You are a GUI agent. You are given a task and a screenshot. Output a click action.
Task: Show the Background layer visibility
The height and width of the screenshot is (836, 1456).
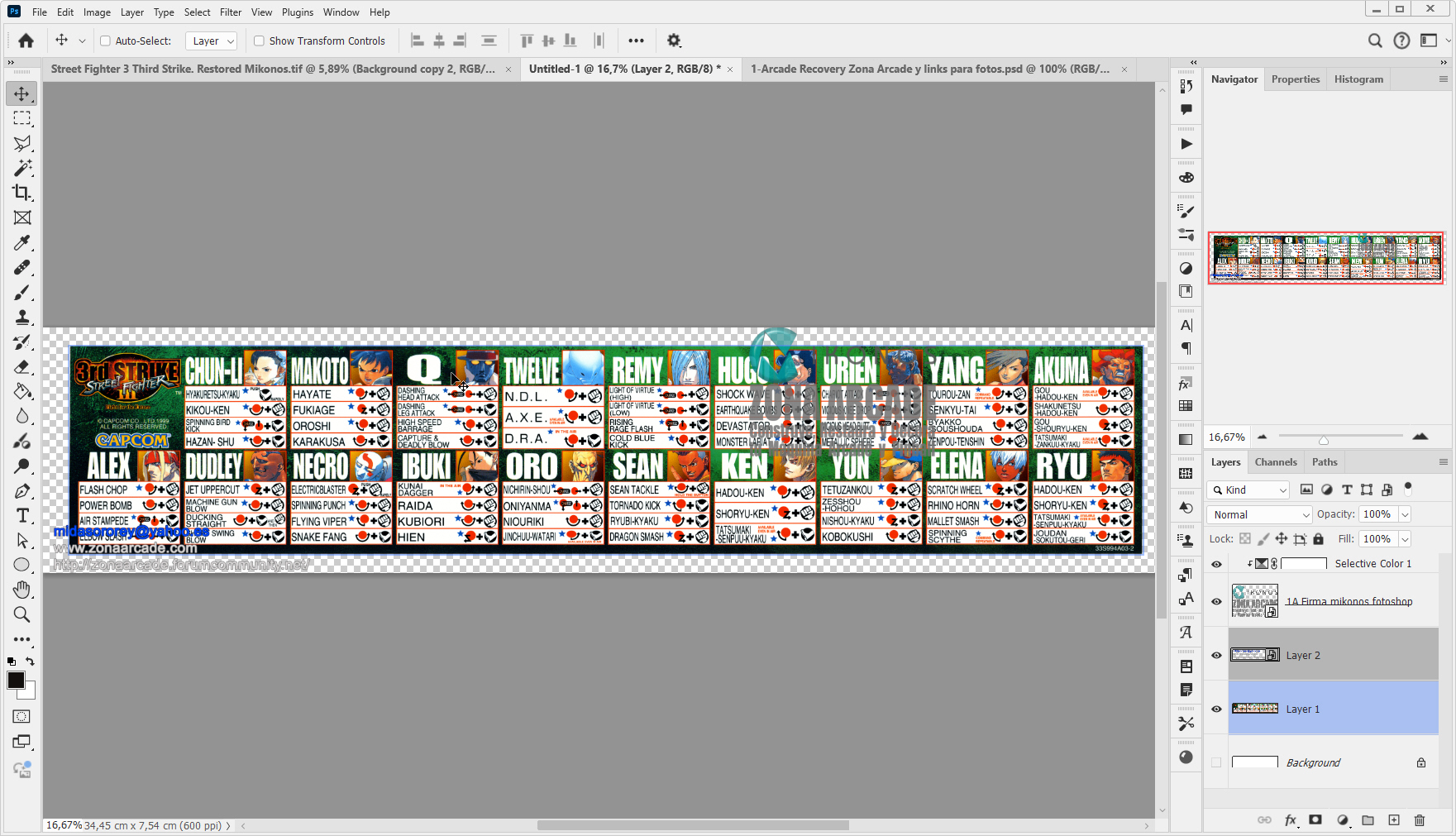[x=1216, y=762]
